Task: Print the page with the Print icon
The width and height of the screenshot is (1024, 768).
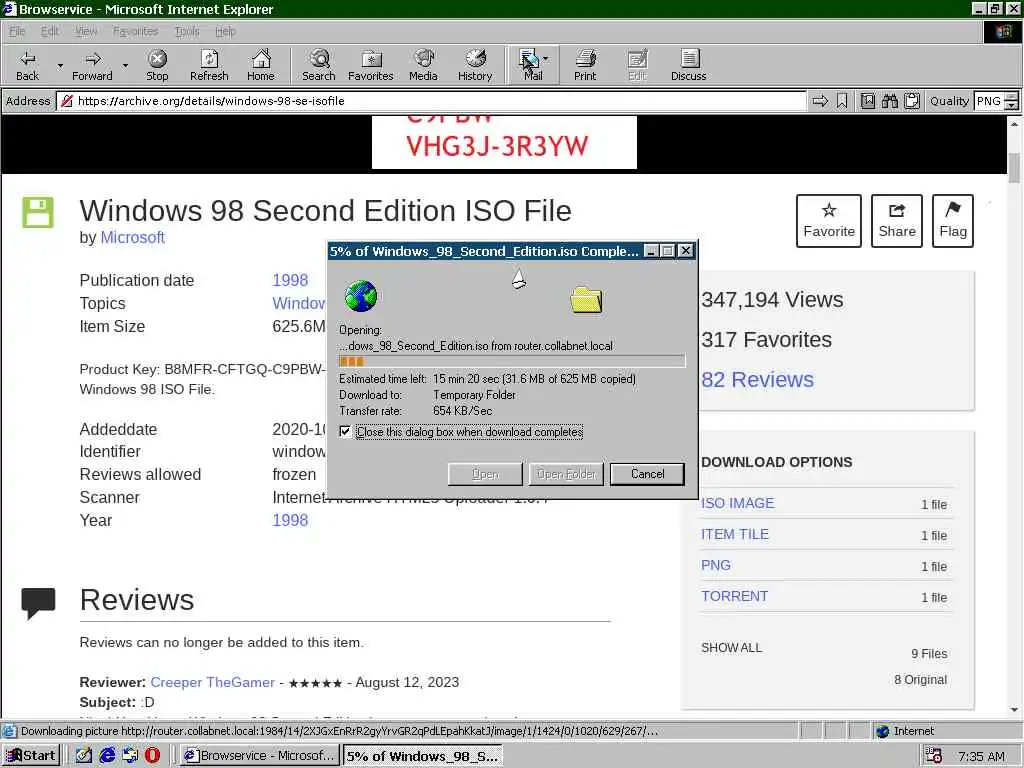Action: pos(585,65)
